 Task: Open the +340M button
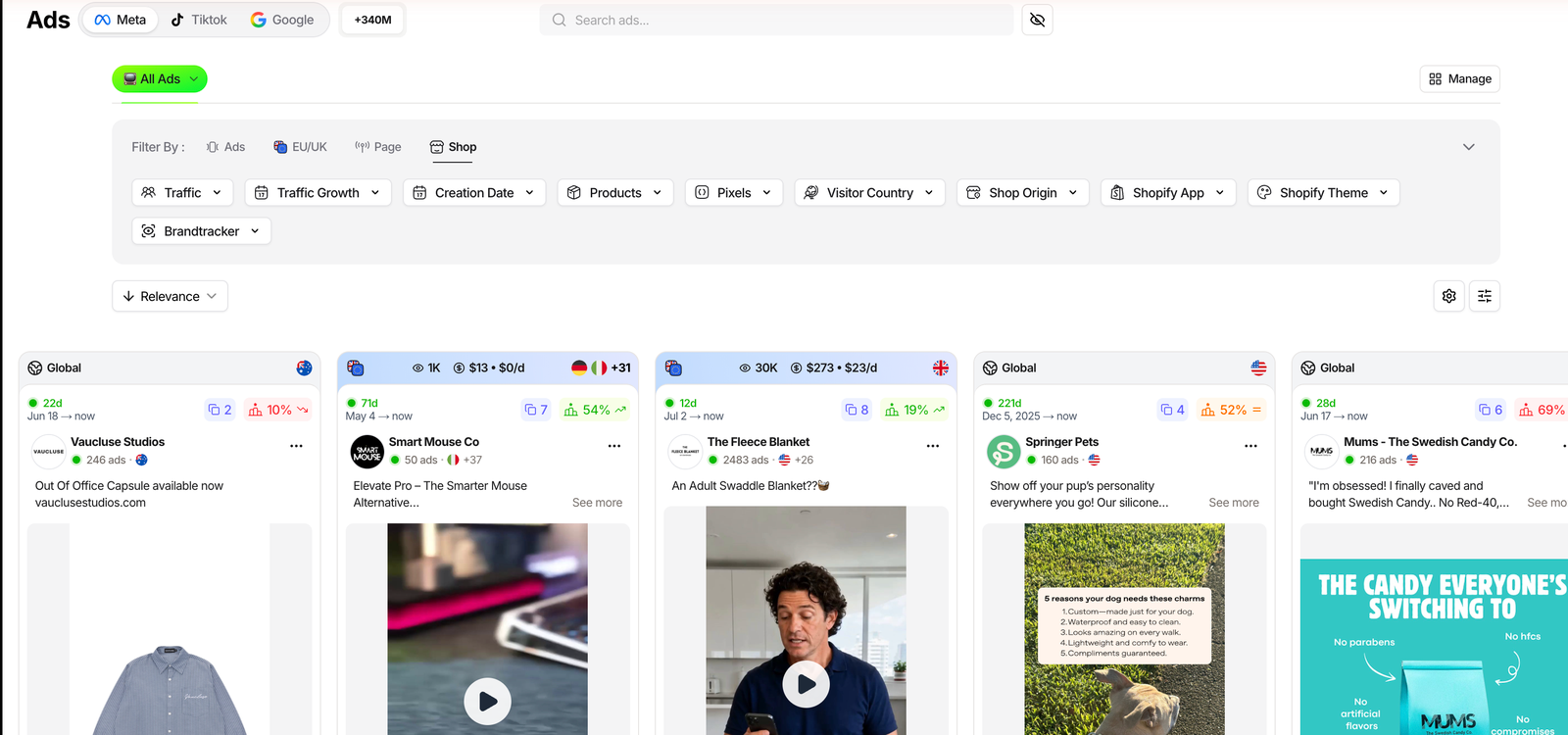pos(372,20)
